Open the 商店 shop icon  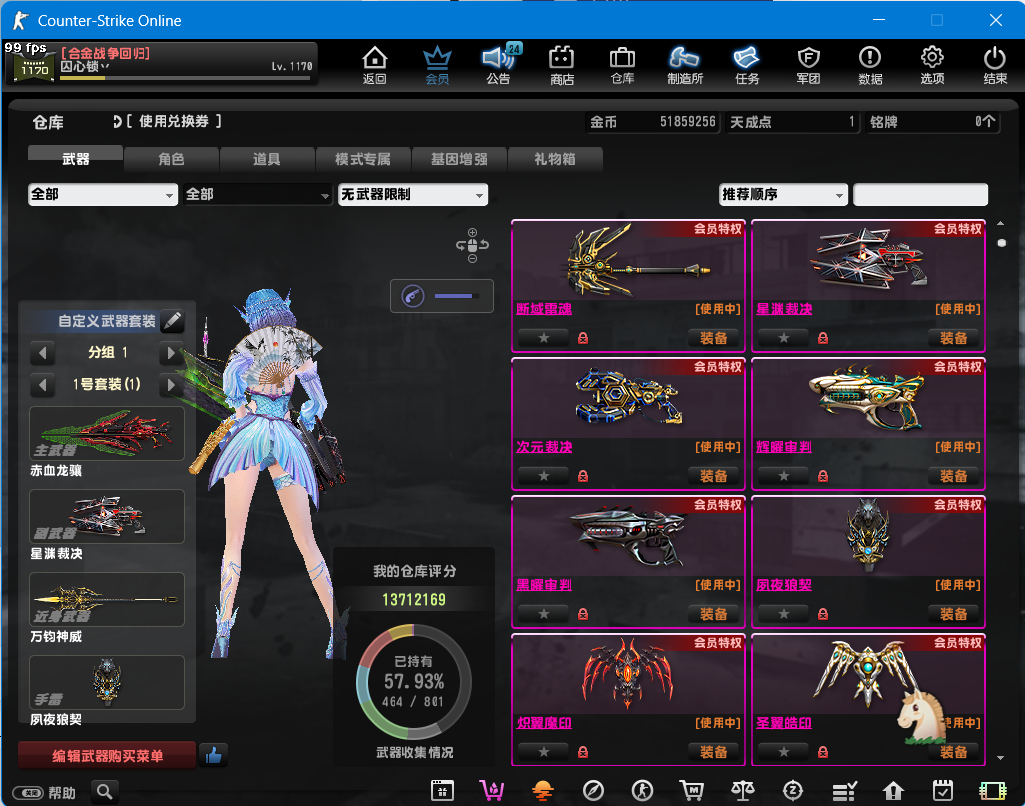pyautogui.click(x=561, y=64)
